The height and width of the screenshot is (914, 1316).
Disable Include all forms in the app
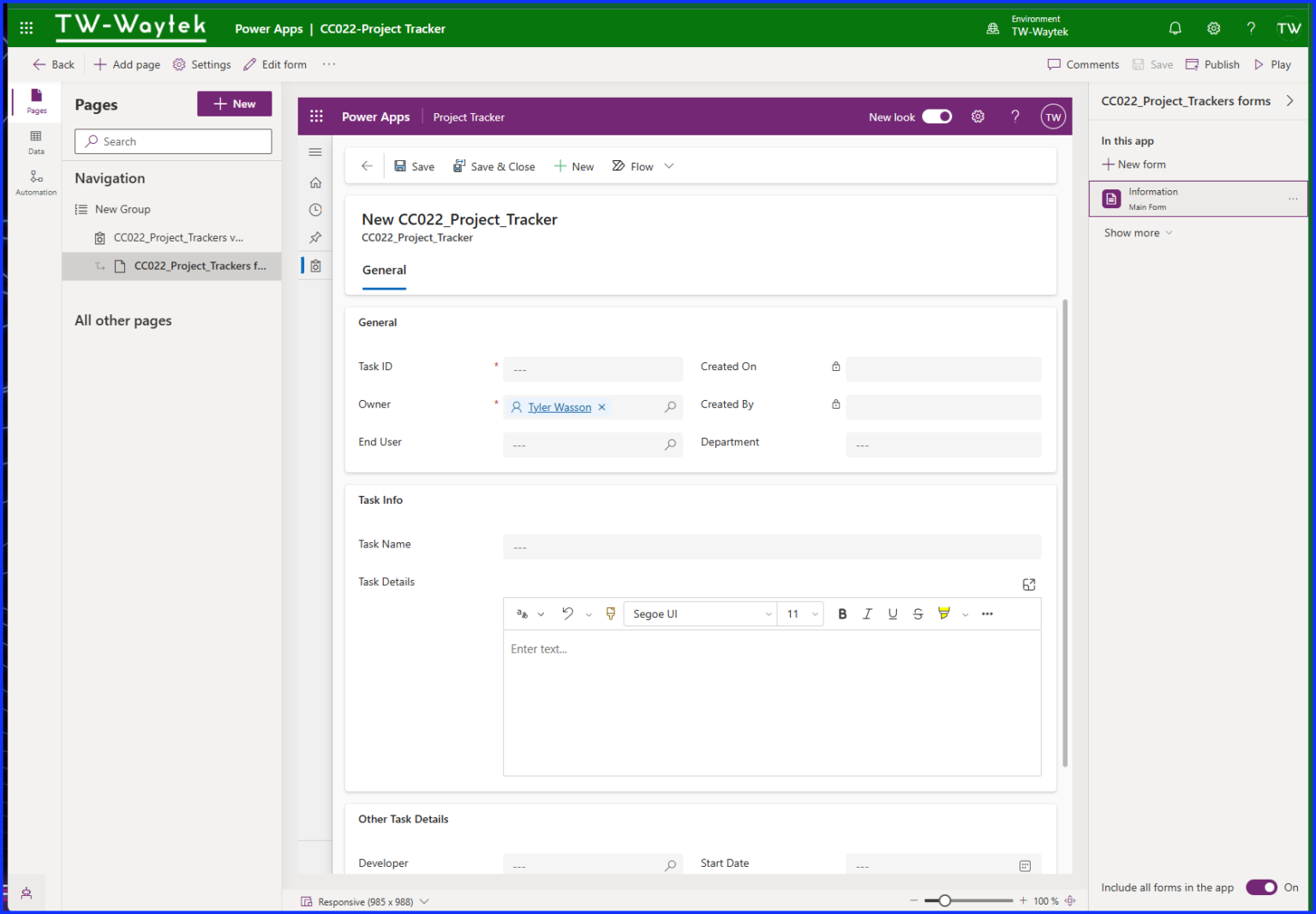[1261, 887]
